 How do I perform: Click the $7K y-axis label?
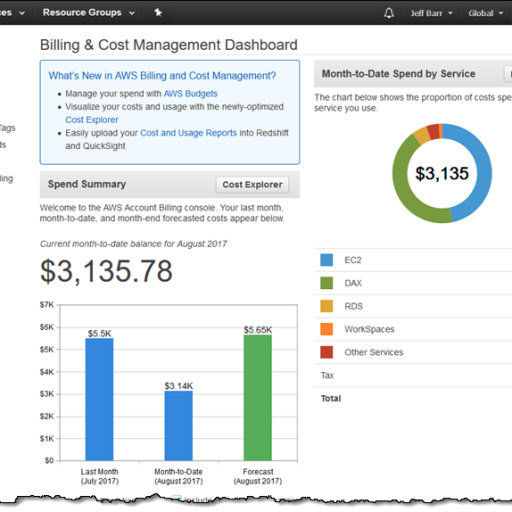pos(47,305)
